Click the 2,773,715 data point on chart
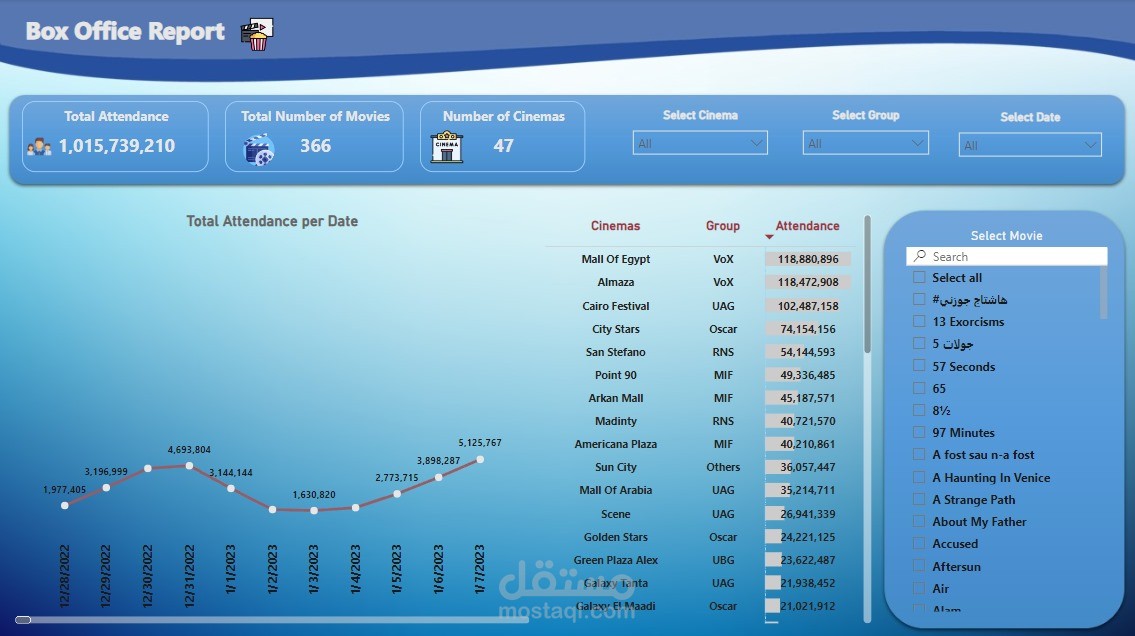Screen dimensions: 1135x636 [397, 494]
